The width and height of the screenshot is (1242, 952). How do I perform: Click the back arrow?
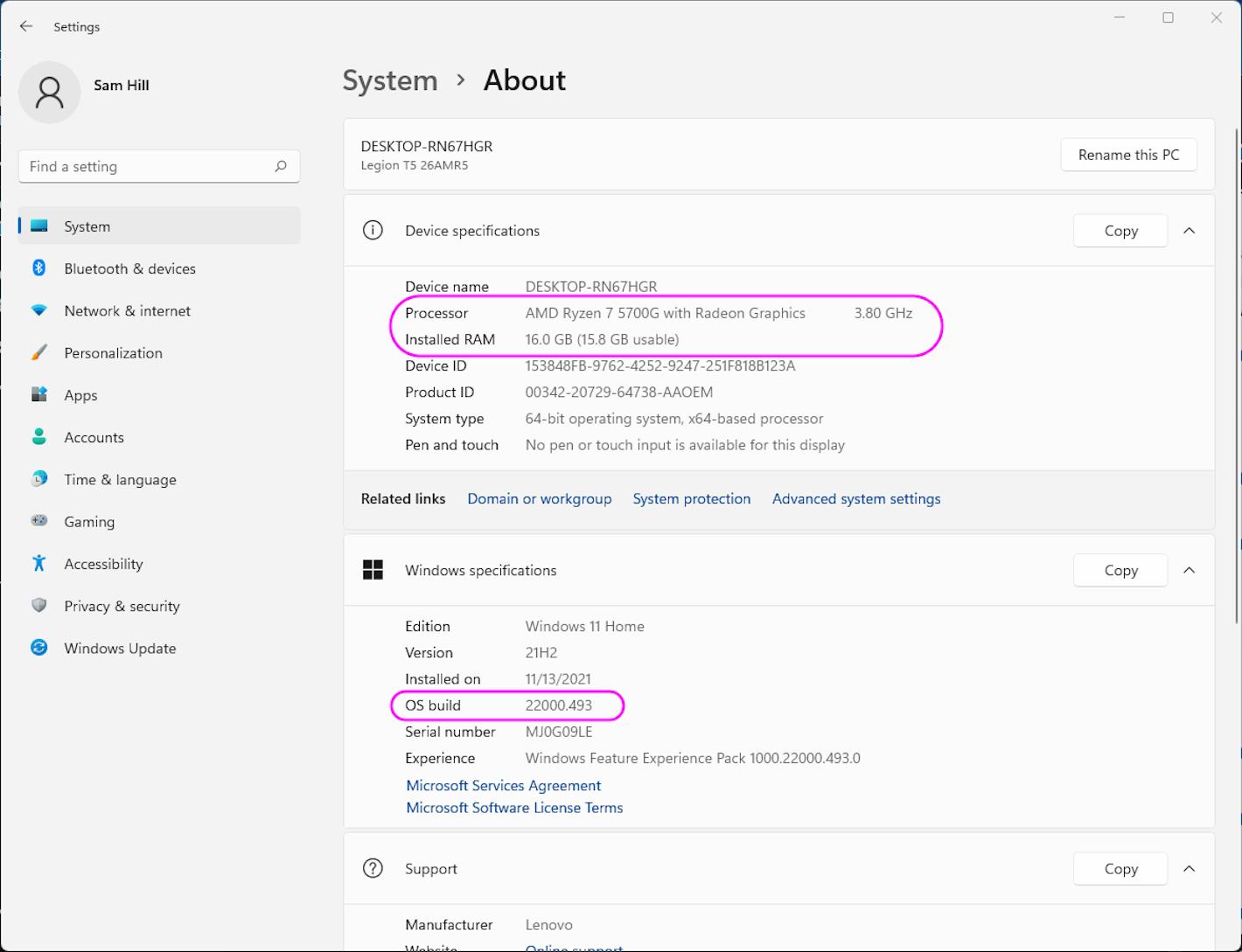(x=26, y=26)
